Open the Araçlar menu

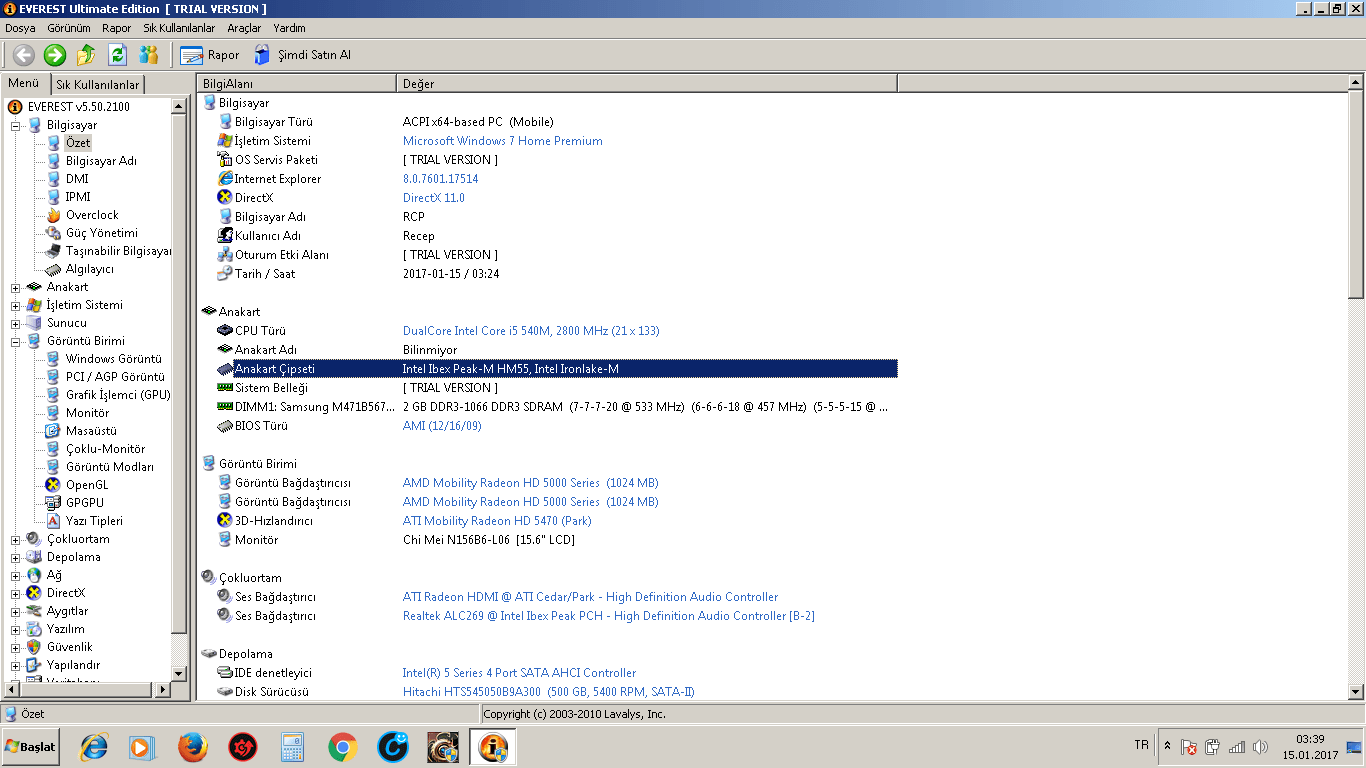click(x=244, y=28)
